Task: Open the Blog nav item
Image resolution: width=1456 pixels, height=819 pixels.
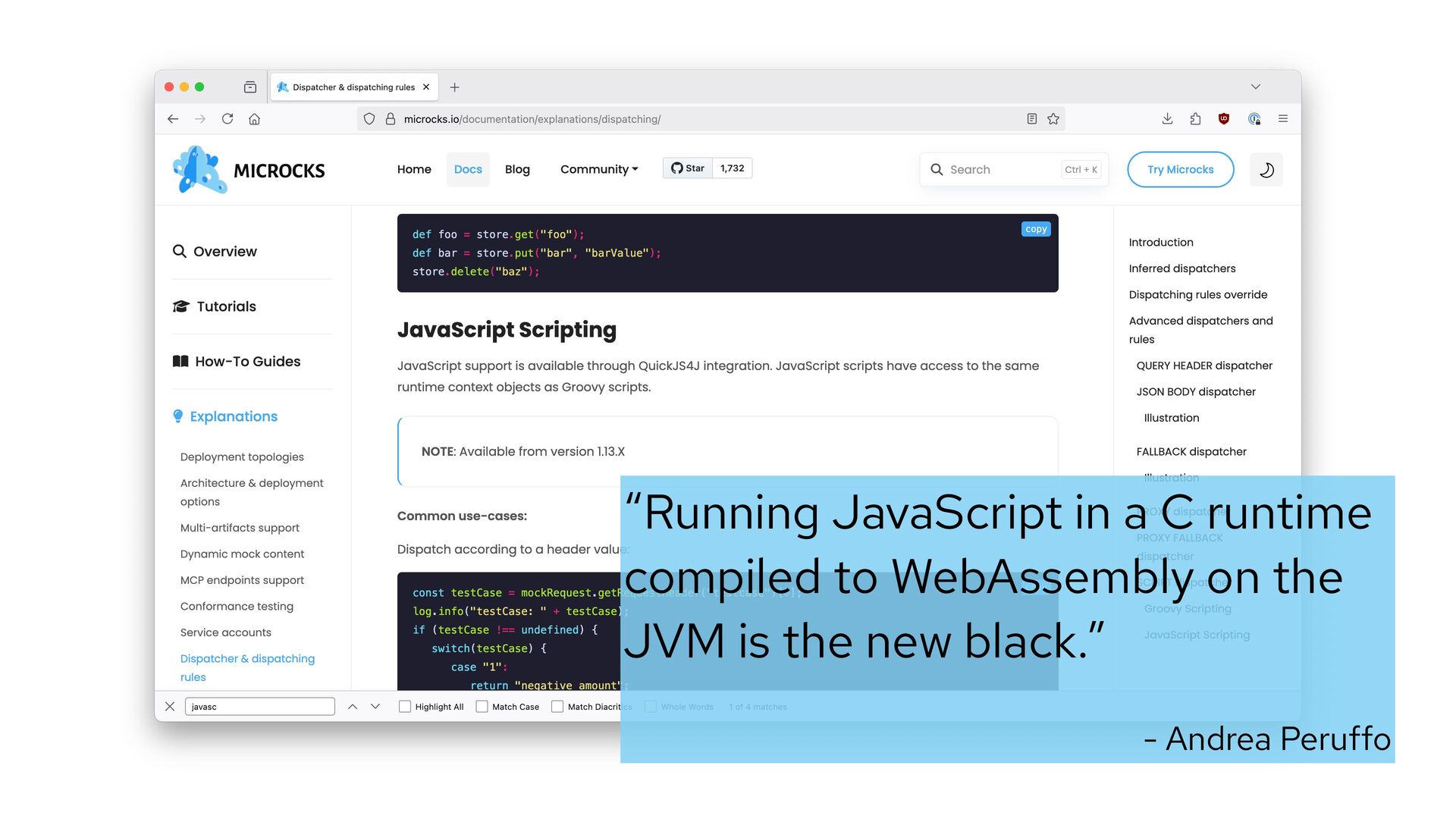Action: (x=517, y=169)
